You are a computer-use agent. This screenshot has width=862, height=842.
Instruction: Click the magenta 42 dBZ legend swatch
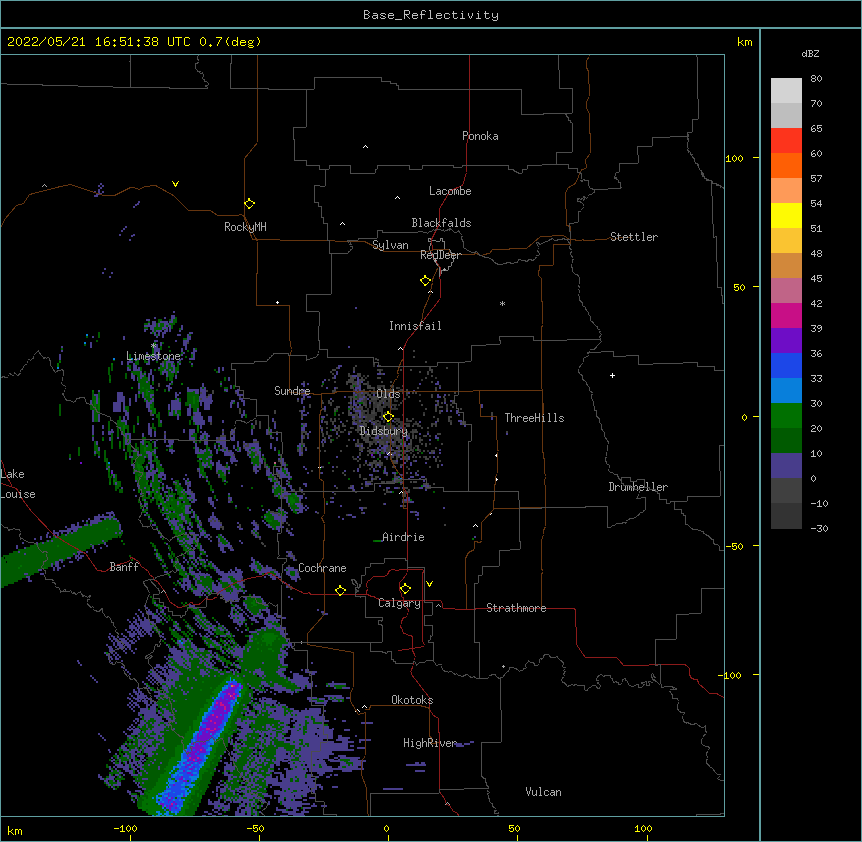tap(786, 315)
